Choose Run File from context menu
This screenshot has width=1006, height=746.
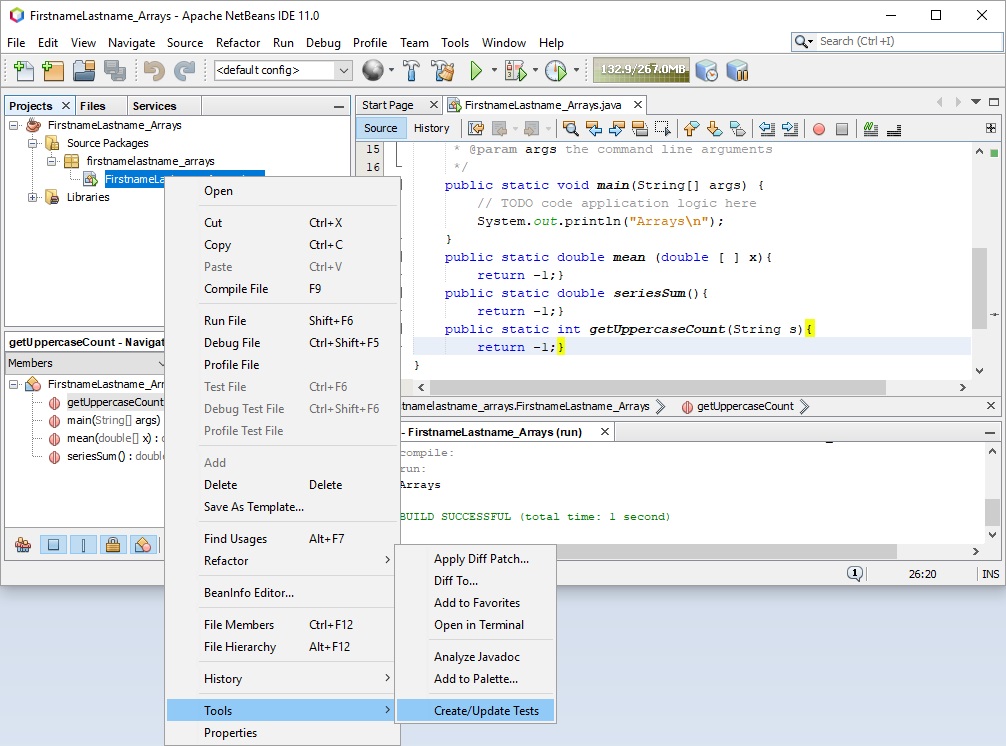282,321
